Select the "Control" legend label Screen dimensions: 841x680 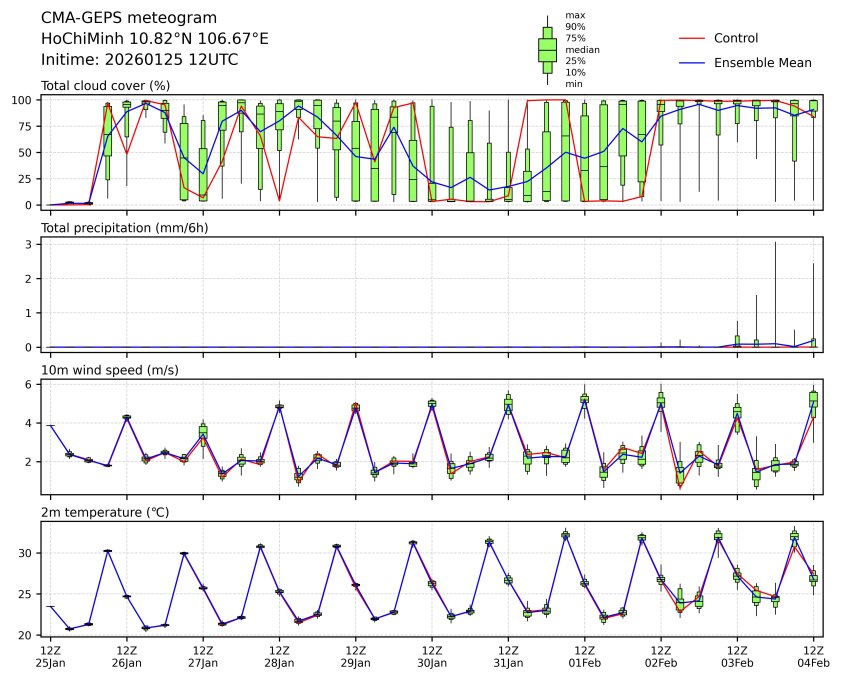click(736, 38)
